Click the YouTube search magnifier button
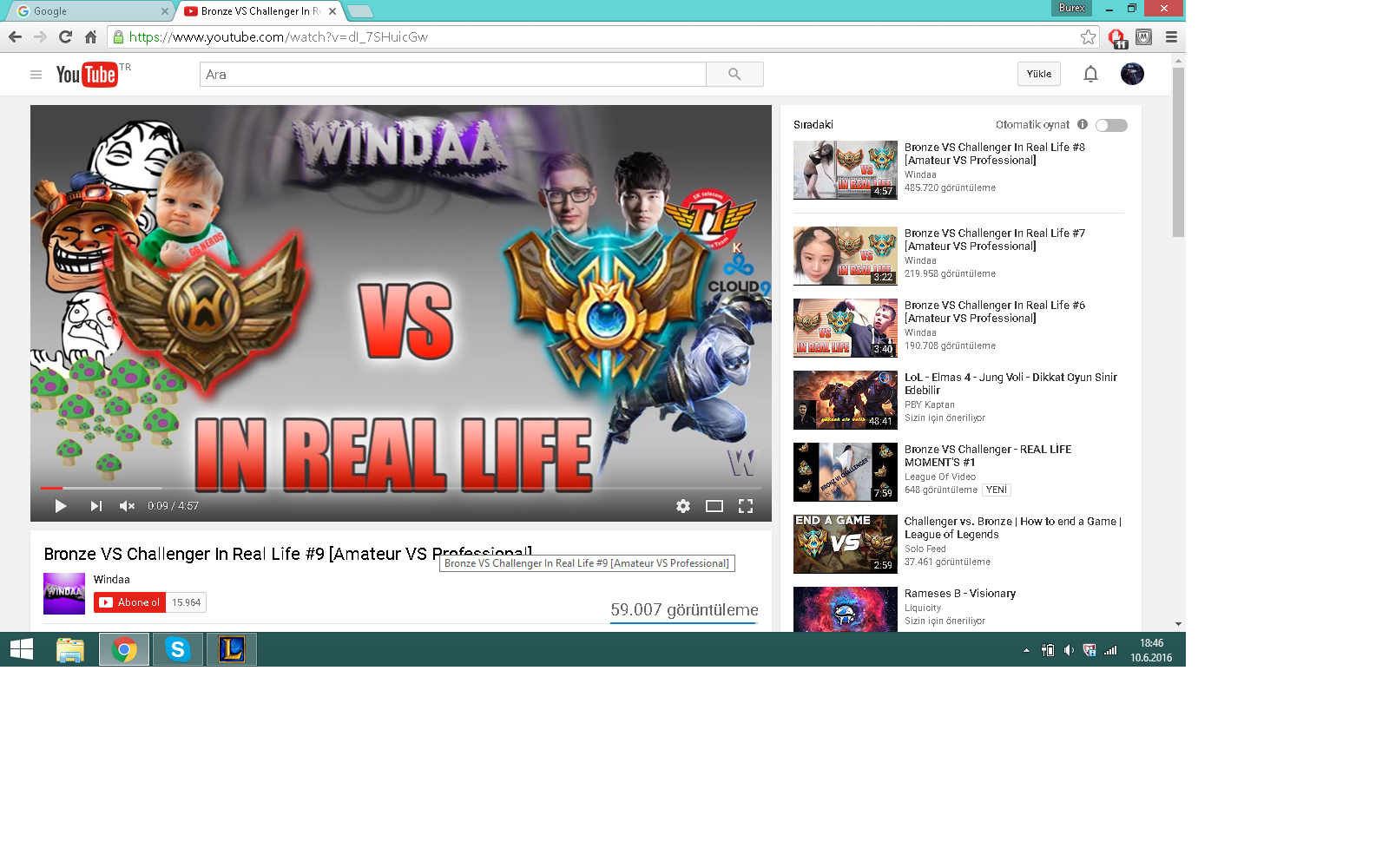The width and height of the screenshot is (1389, 868). (734, 75)
